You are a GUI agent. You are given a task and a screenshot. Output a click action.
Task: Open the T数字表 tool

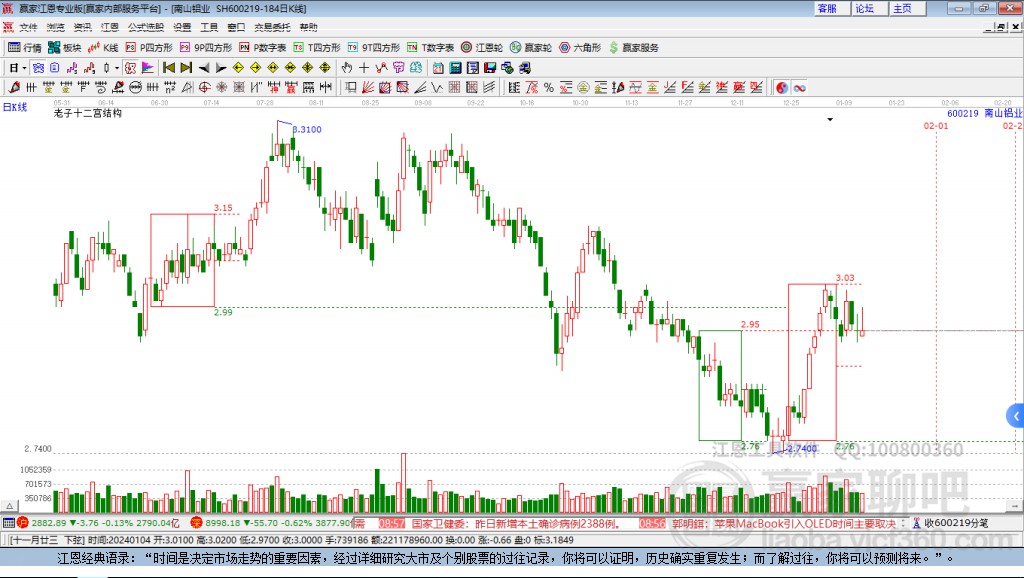point(430,48)
